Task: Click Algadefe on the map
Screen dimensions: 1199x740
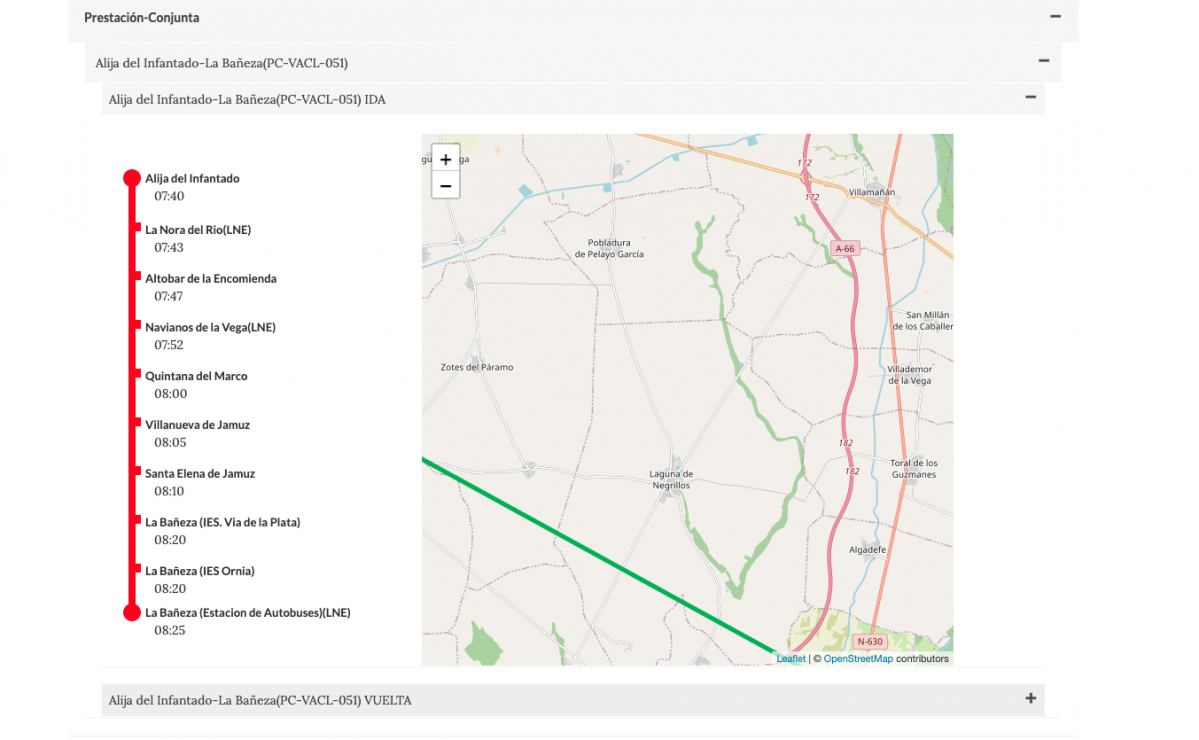Action: 867,550
